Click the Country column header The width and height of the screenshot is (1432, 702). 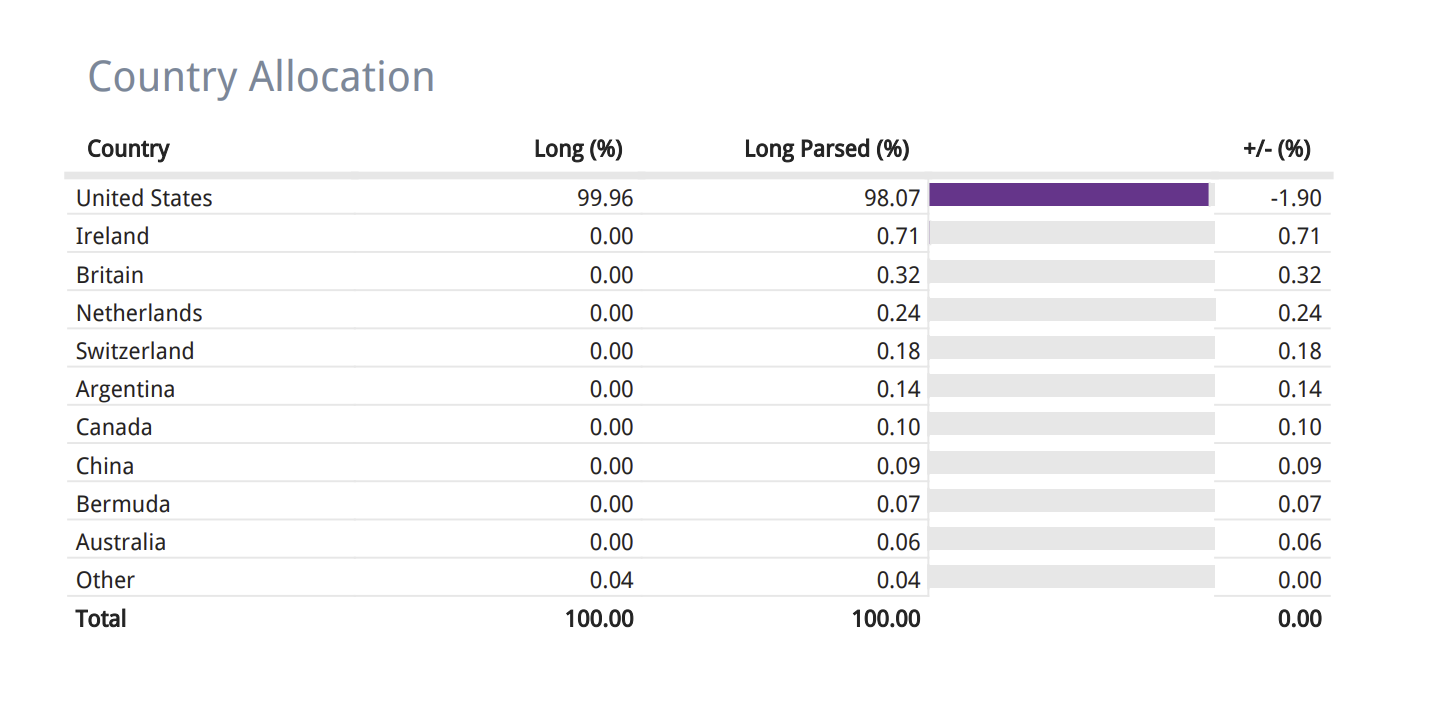[x=128, y=149]
